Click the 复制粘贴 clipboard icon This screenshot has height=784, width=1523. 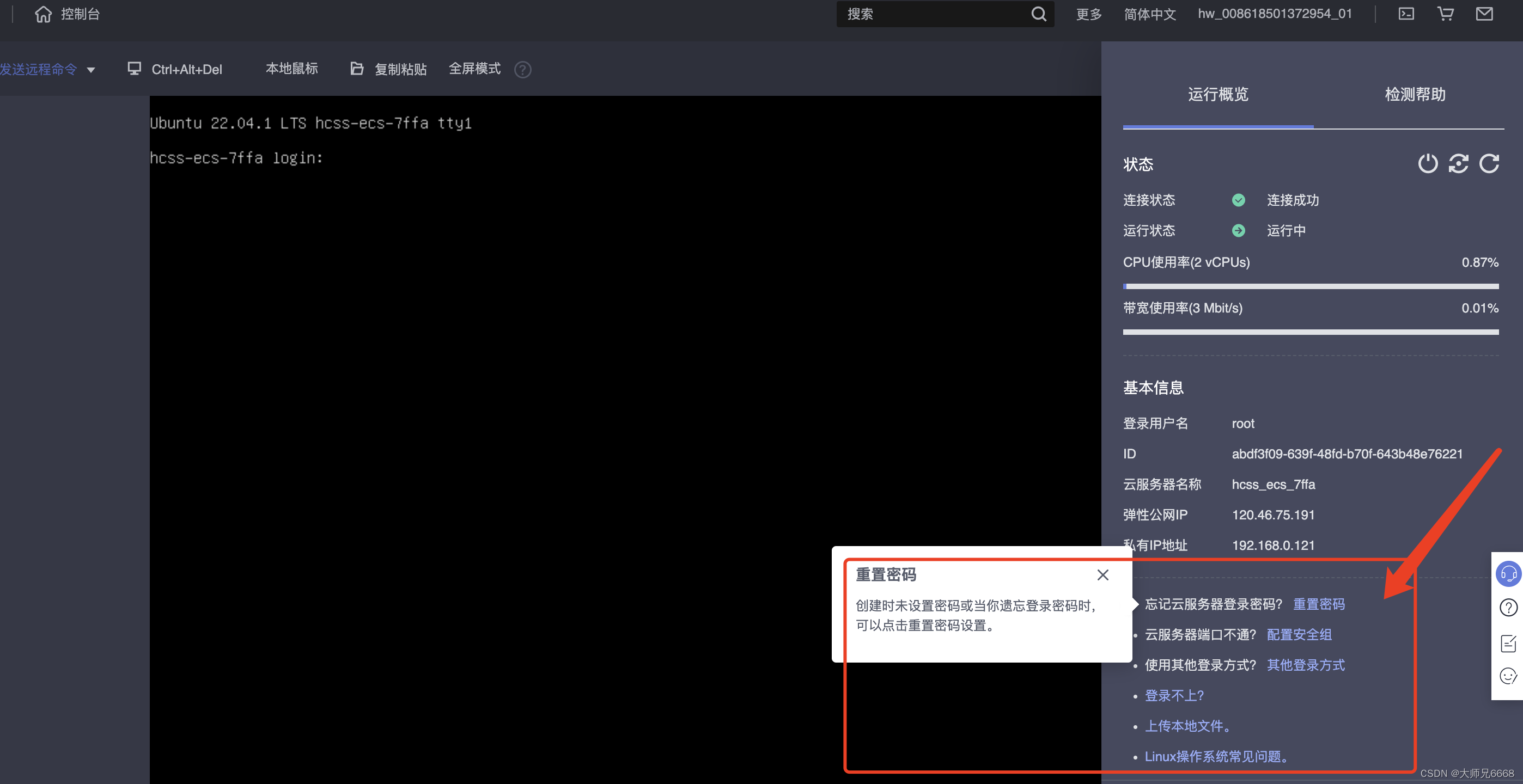[x=356, y=69]
